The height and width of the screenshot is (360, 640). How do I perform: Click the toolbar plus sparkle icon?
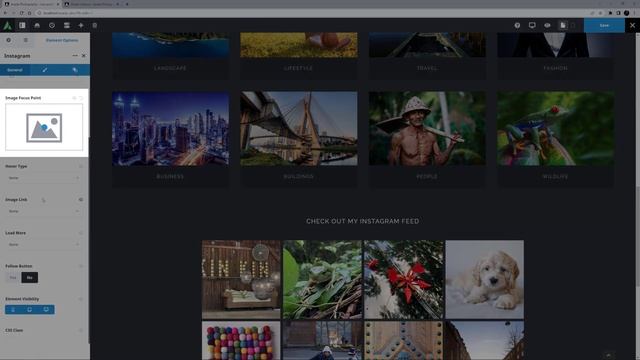[x=81, y=25]
